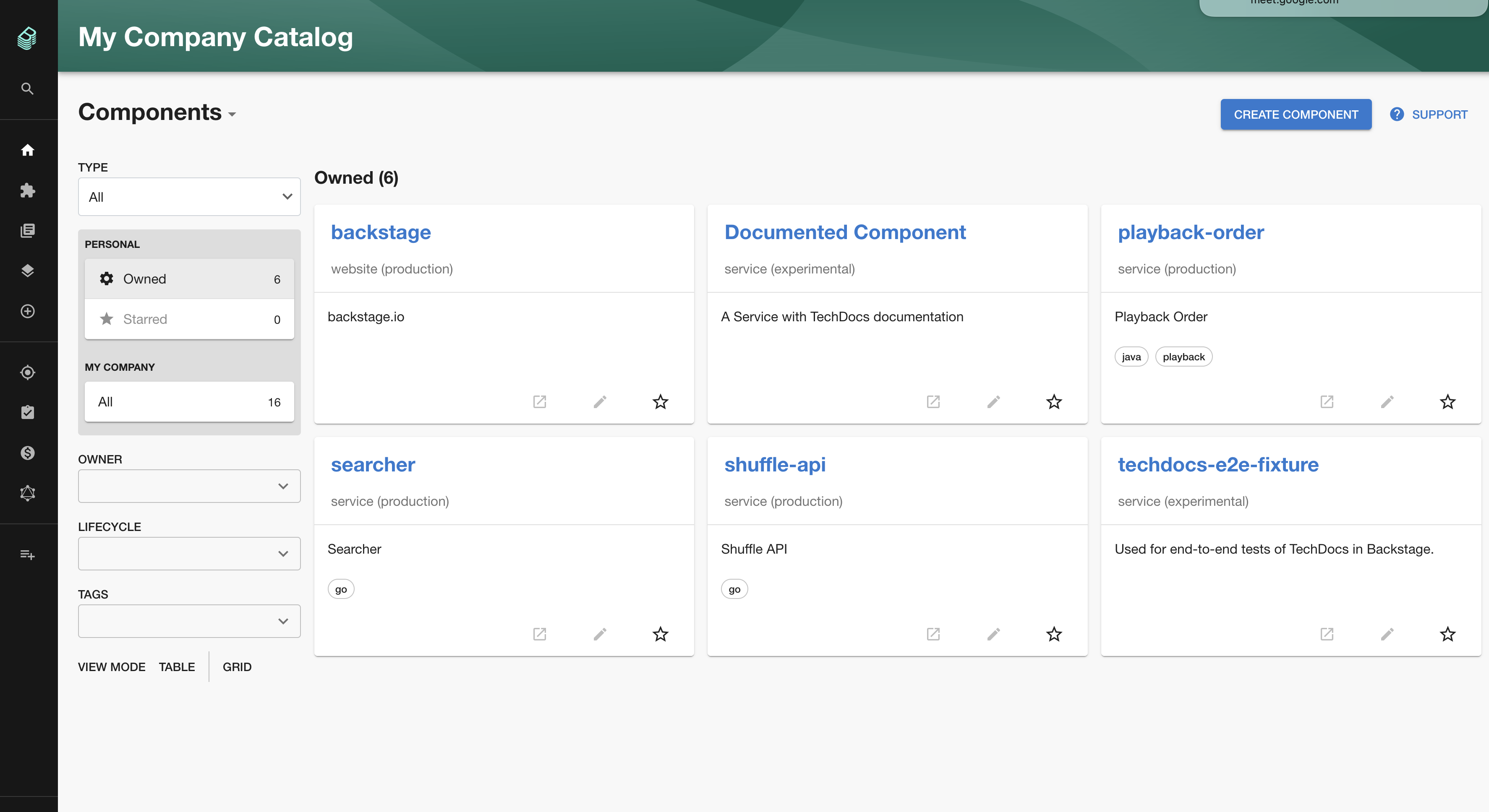Open the sidebar dollar cost insights icon
The width and height of the screenshot is (1489, 812).
coord(27,453)
